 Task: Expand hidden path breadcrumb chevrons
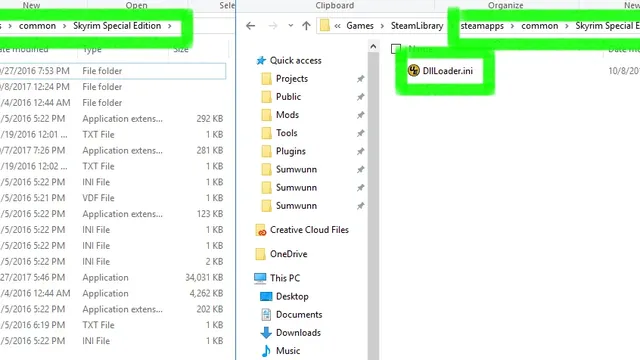tap(338, 26)
